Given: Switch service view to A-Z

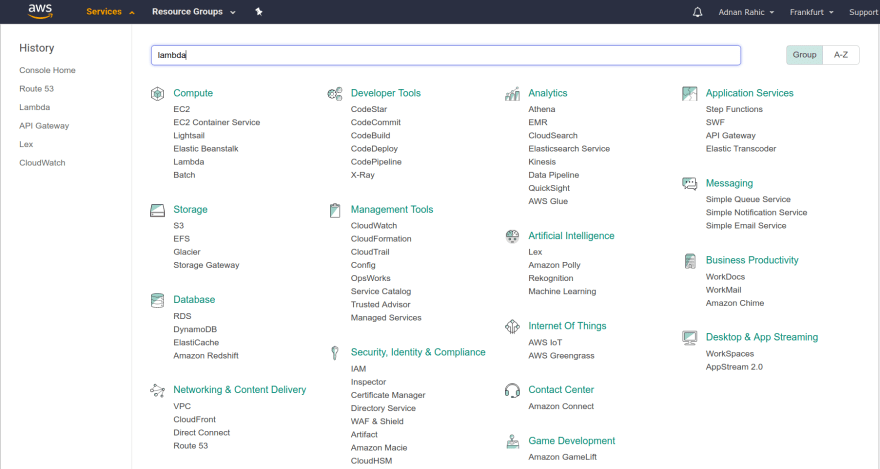Looking at the screenshot, I should pos(841,55).
